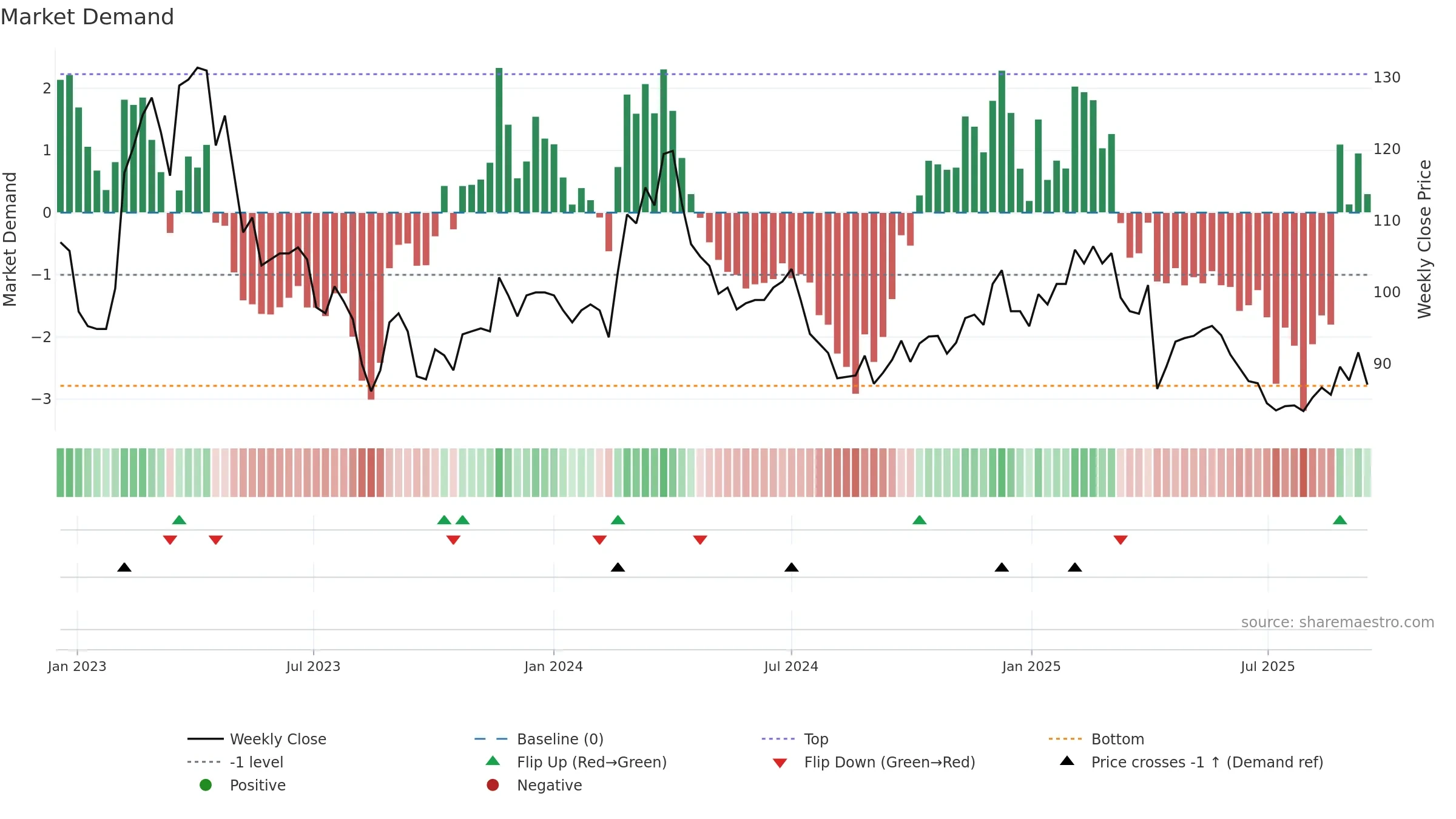Viewport: 1456px width, 819px height.
Task: Click the Market Demand chart title
Action: 87,17
